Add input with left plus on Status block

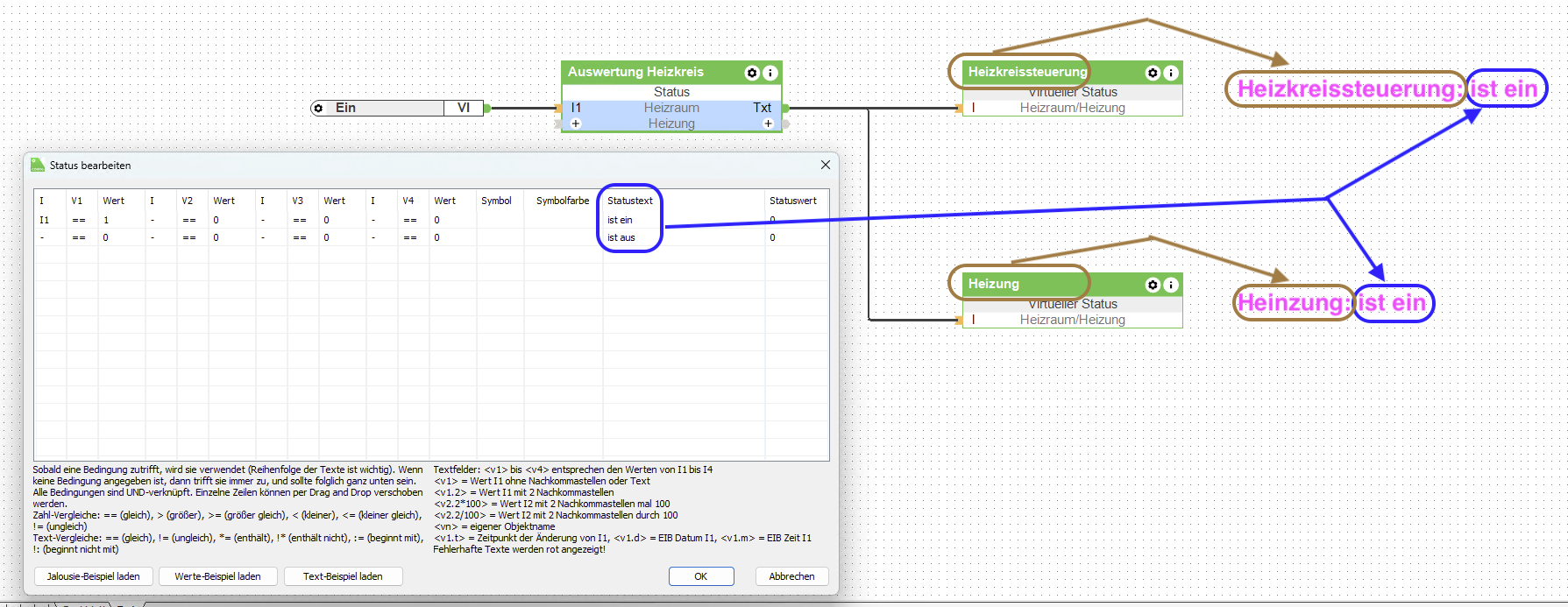pos(576,124)
